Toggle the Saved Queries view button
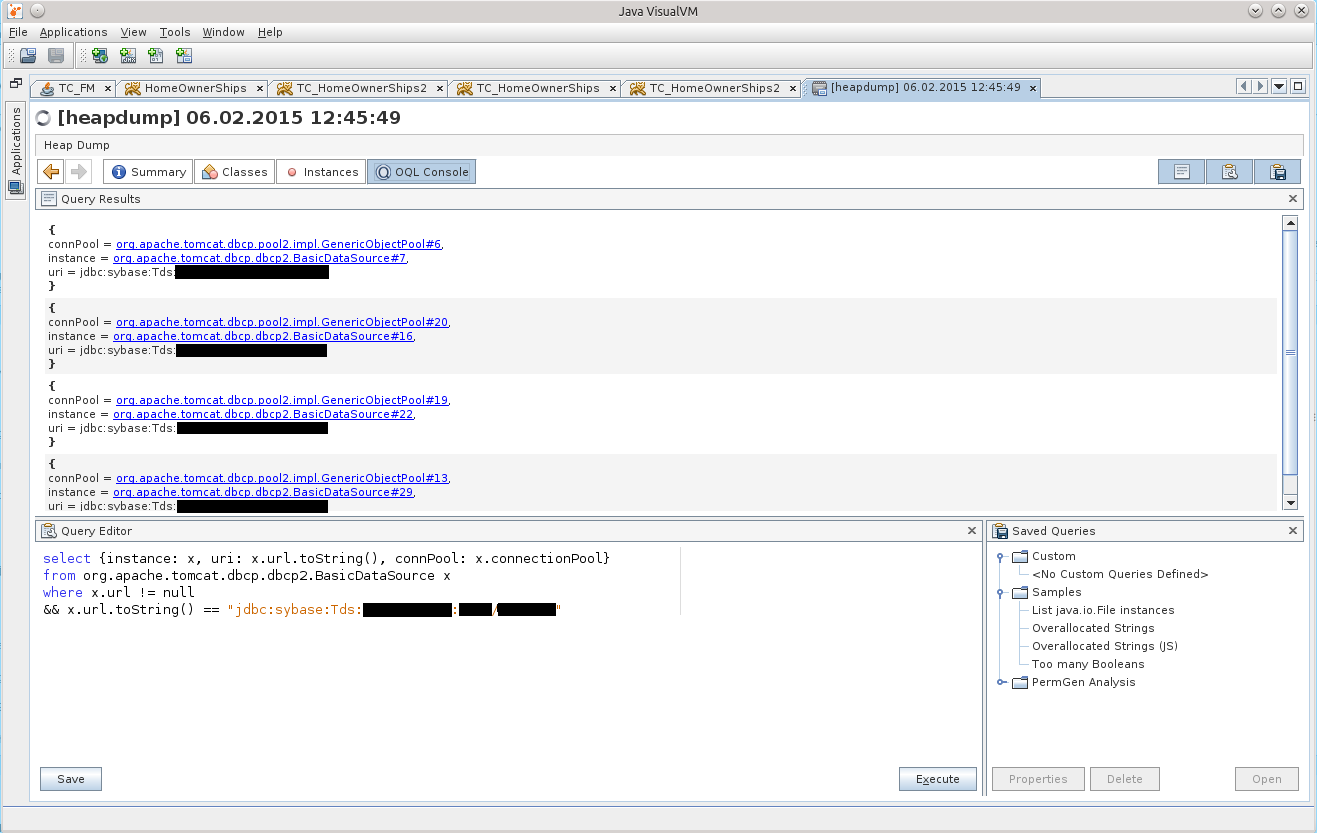This screenshot has width=1317, height=833. pyautogui.click(x=1277, y=172)
